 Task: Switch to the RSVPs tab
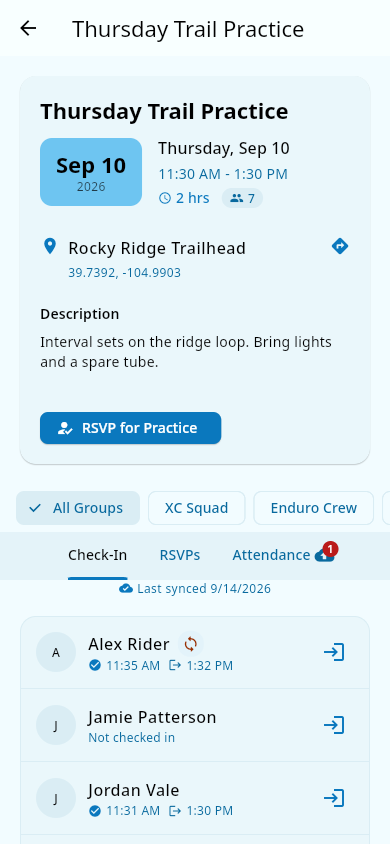click(x=180, y=555)
